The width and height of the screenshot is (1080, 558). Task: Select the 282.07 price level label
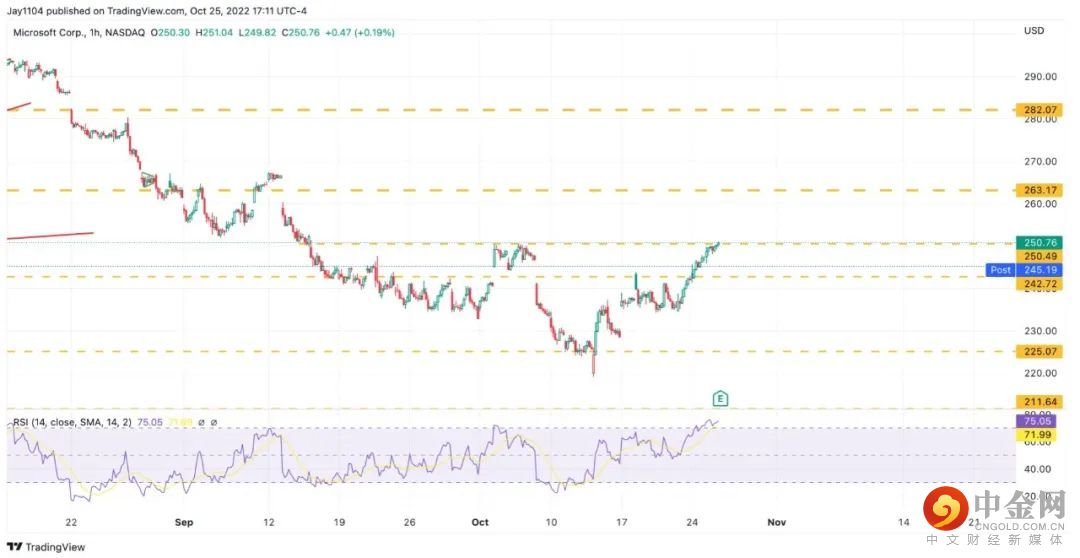coord(1039,110)
